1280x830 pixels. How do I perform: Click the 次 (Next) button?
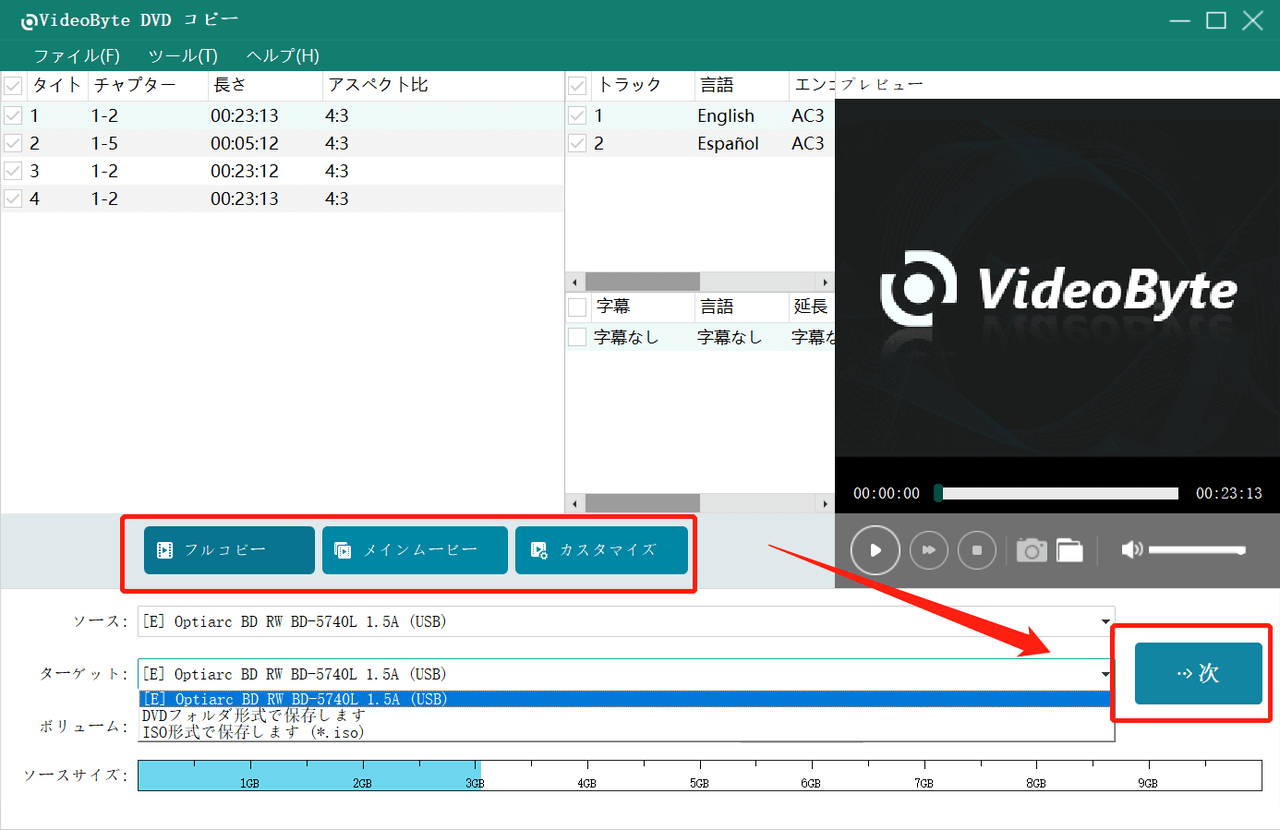pos(1199,673)
